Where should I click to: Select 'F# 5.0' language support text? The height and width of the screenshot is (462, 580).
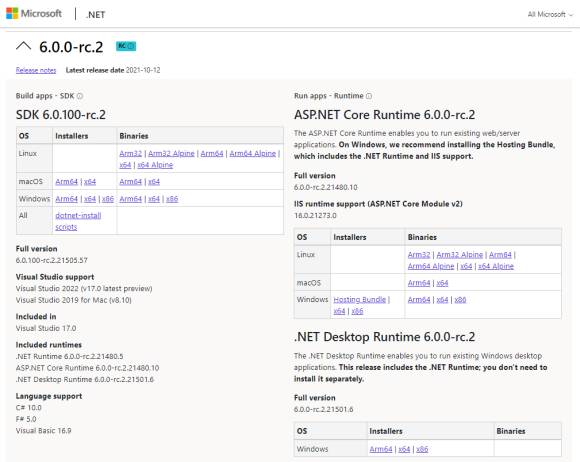pyautogui.click(x=26, y=419)
